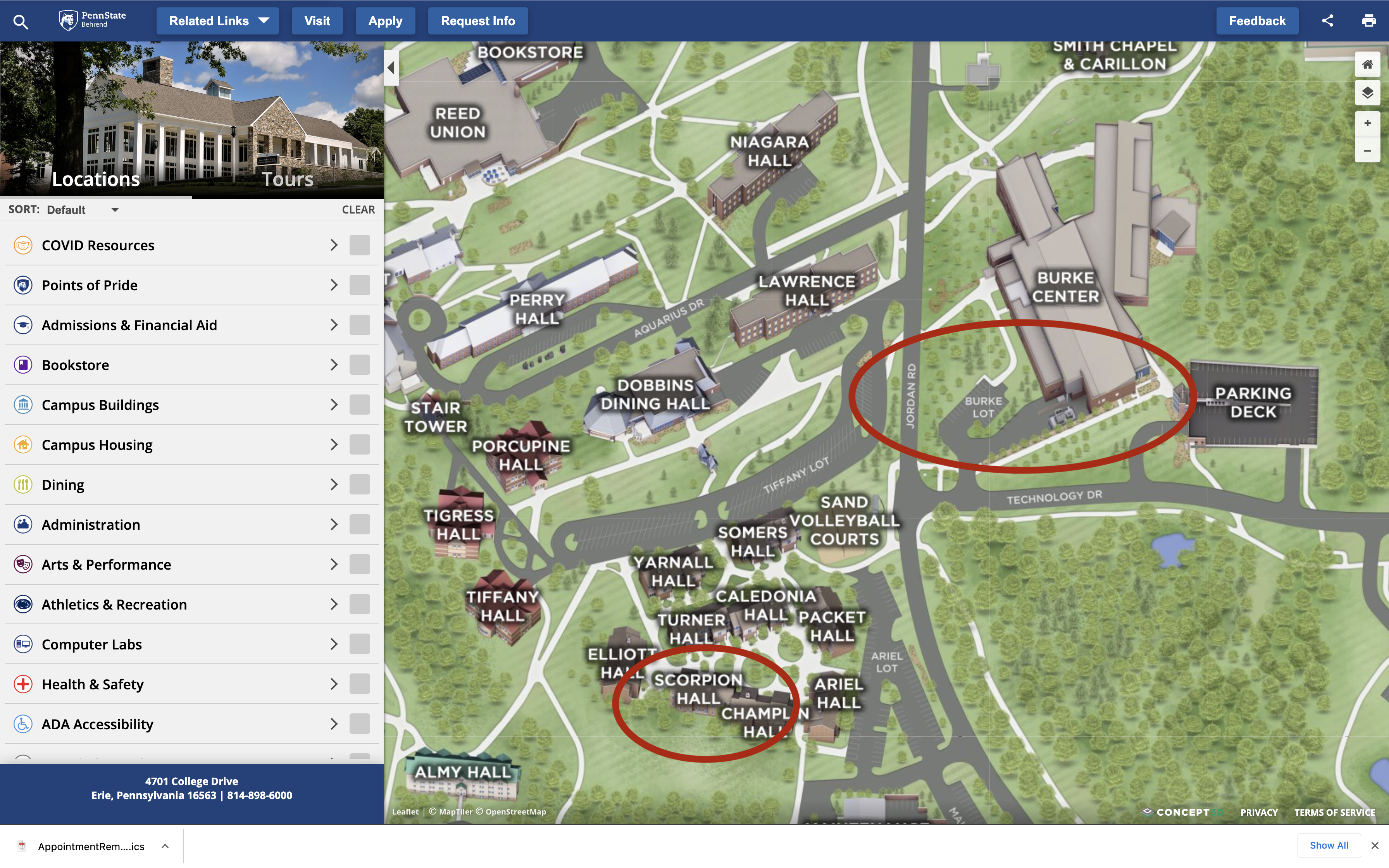Click the COVID Resources category icon
The width and height of the screenshot is (1389, 868).
(x=23, y=245)
